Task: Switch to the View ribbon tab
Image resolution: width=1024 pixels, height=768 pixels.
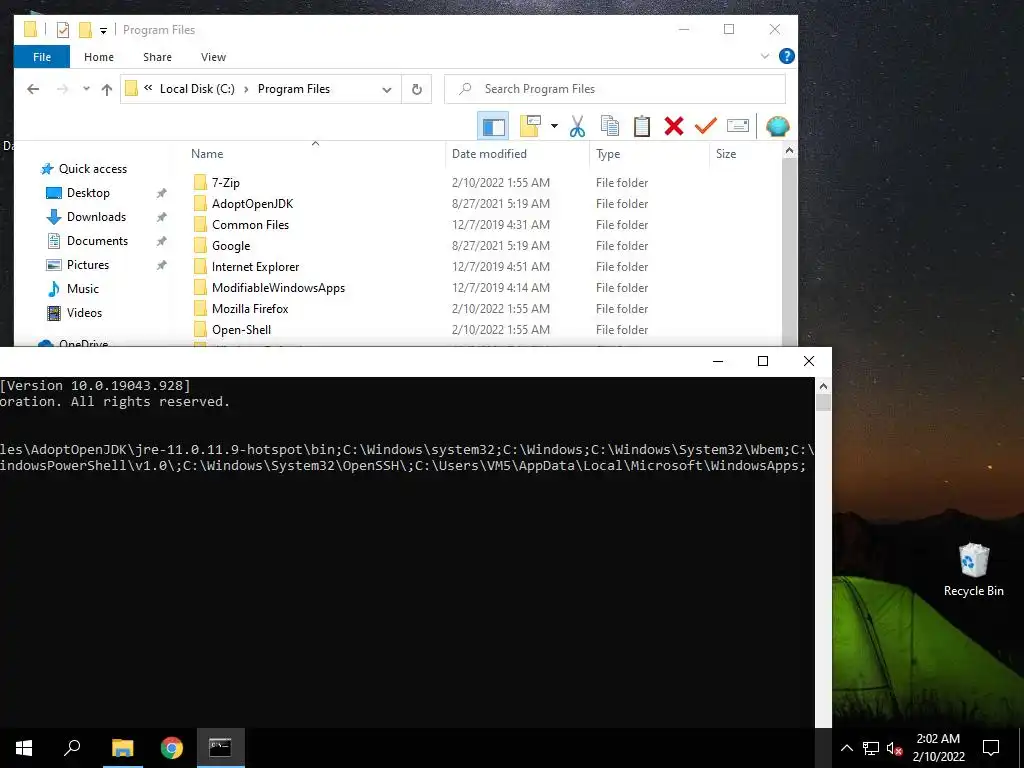Action: click(x=213, y=57)
